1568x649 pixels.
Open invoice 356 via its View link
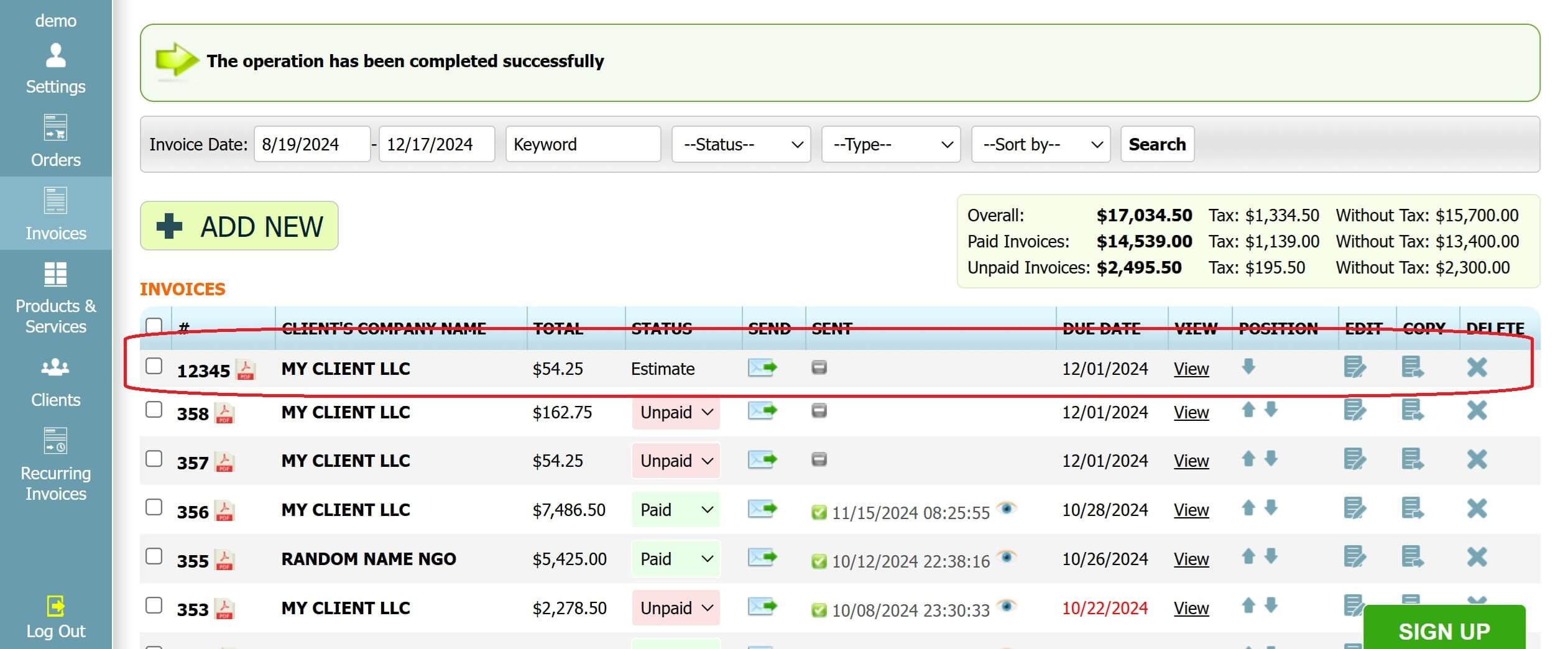coord(1191,510)
